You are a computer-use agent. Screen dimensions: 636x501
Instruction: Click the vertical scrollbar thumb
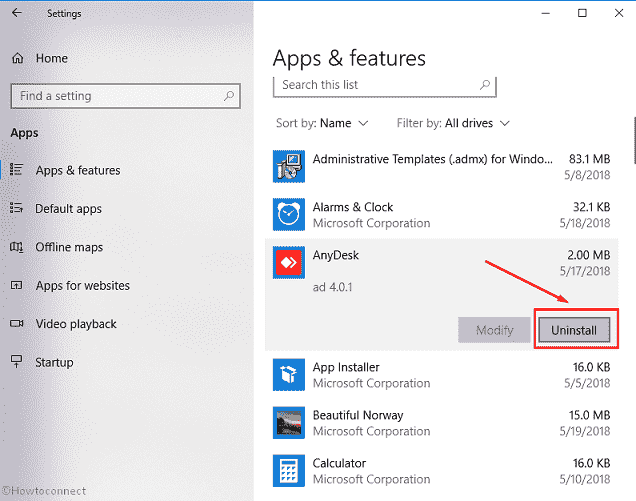click(x=634, y=140)
